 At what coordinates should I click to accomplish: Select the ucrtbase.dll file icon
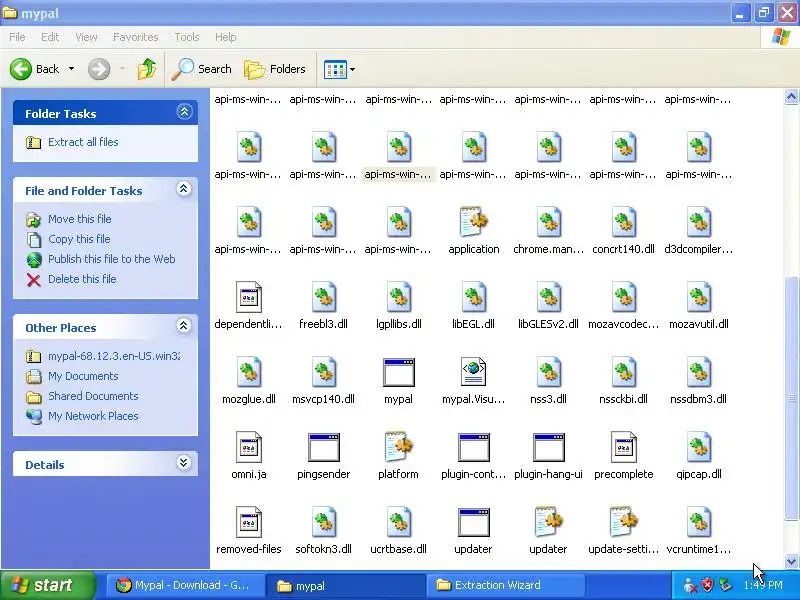point(398,522)
